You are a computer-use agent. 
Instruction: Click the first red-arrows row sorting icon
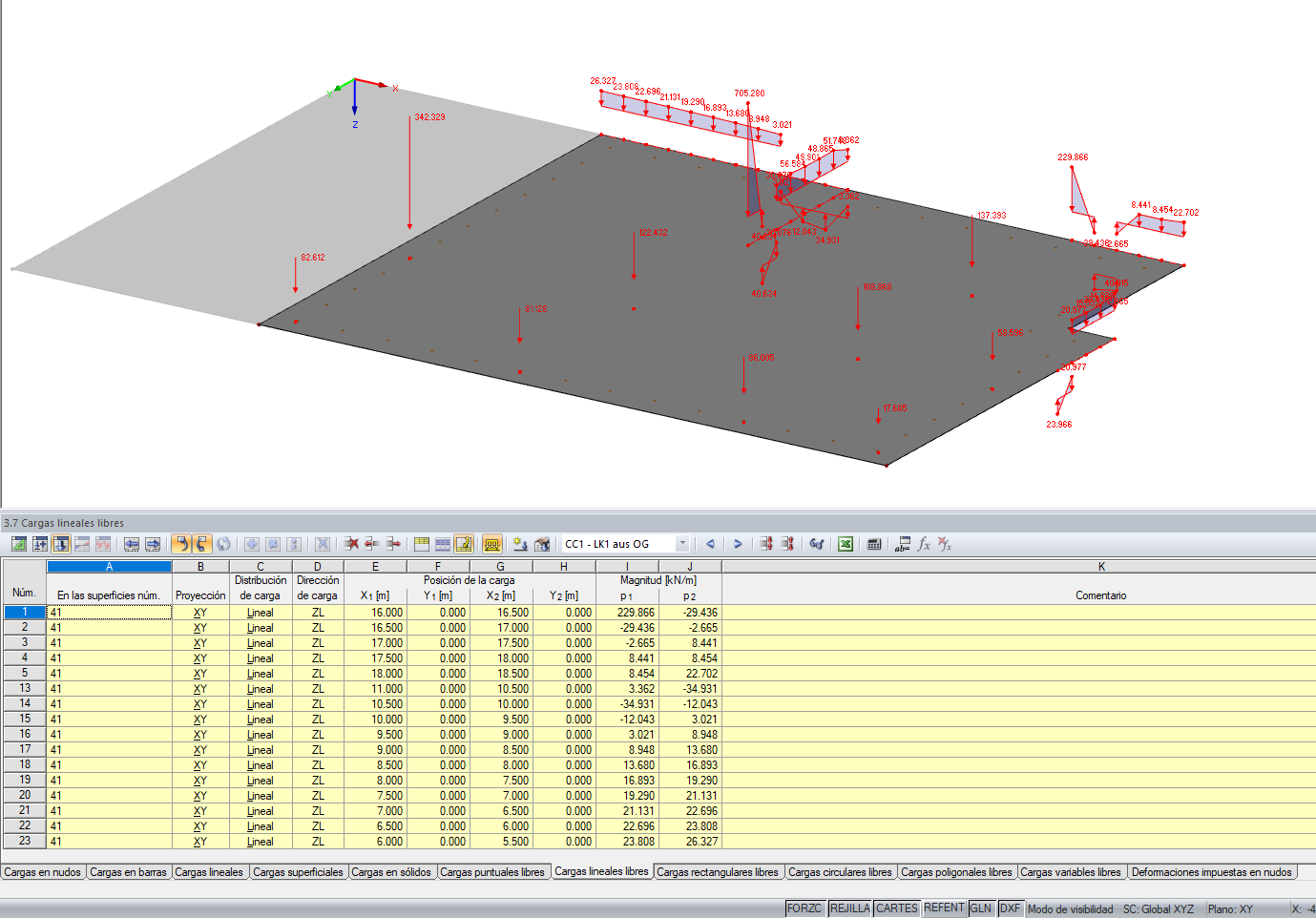tap(766, 544)
